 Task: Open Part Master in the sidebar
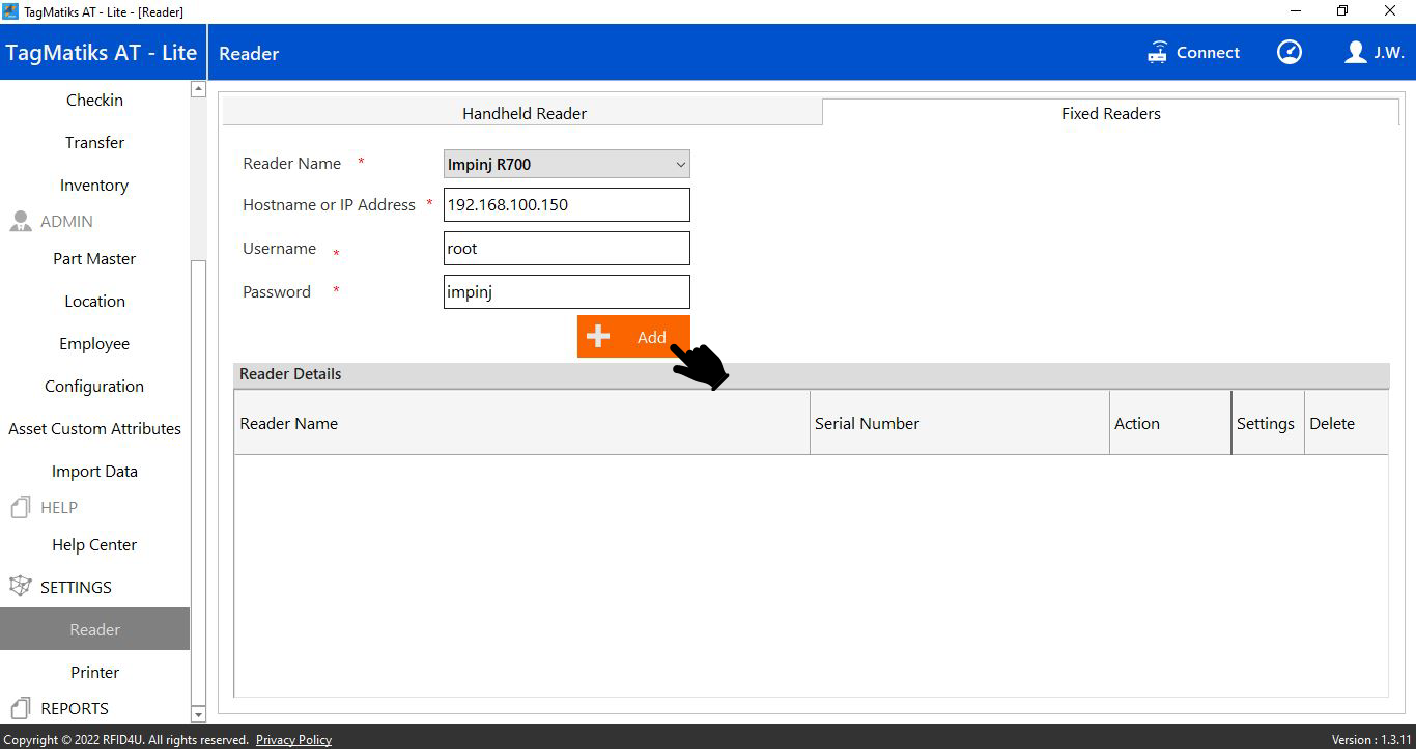click(x=94, y=259)
